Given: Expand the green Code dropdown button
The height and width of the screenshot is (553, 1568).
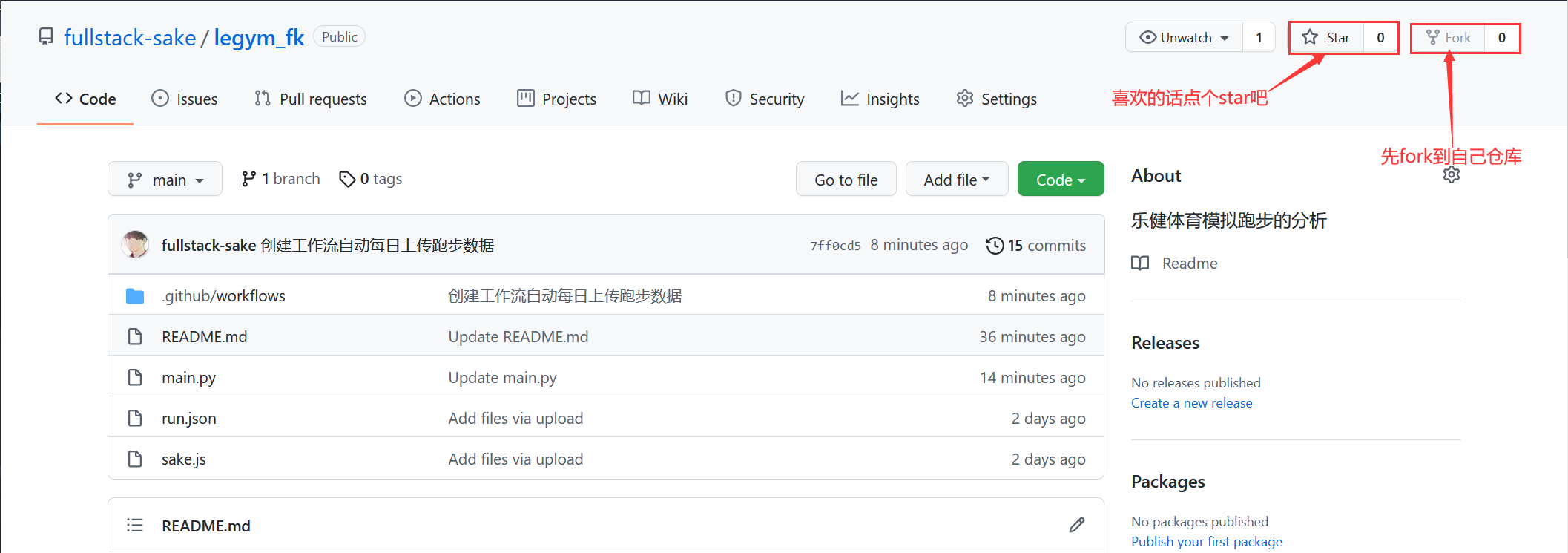Looking at the screenshot, I should (1061, 179).
